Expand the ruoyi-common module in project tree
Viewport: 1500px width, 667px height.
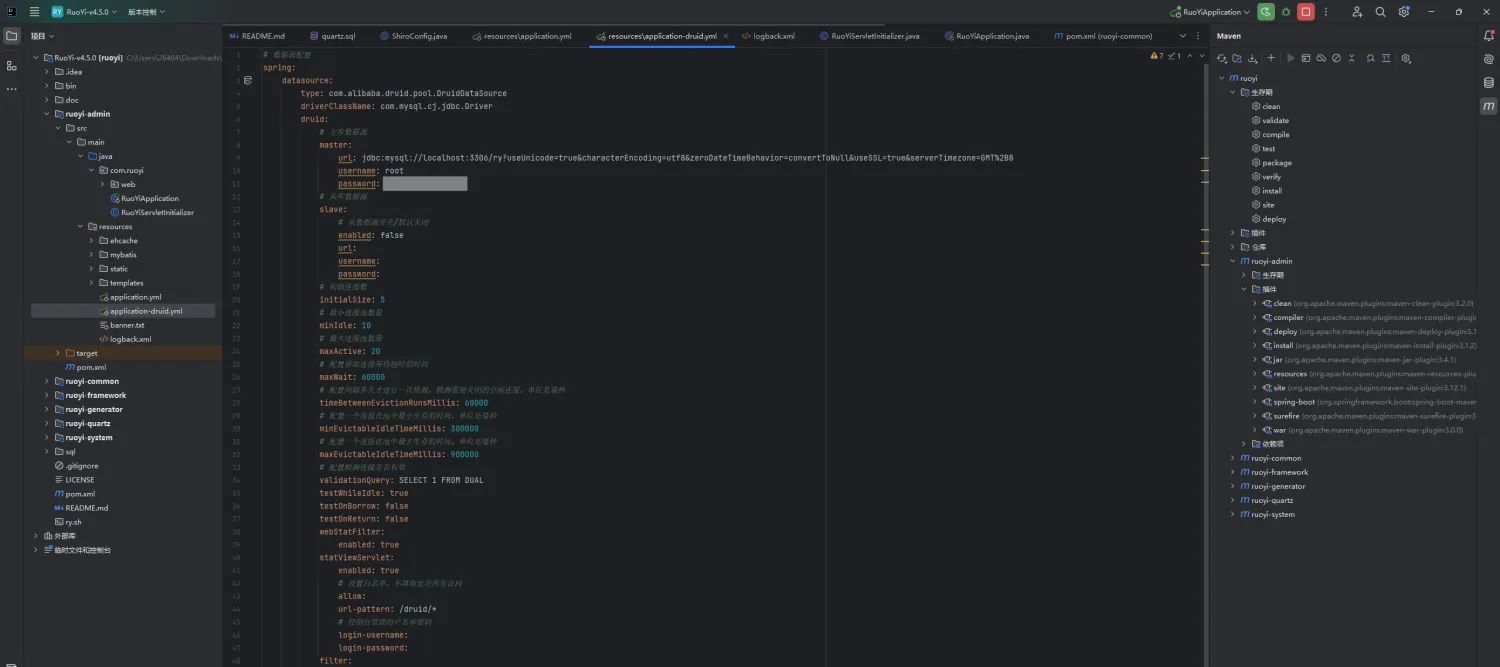coord(46,381)
